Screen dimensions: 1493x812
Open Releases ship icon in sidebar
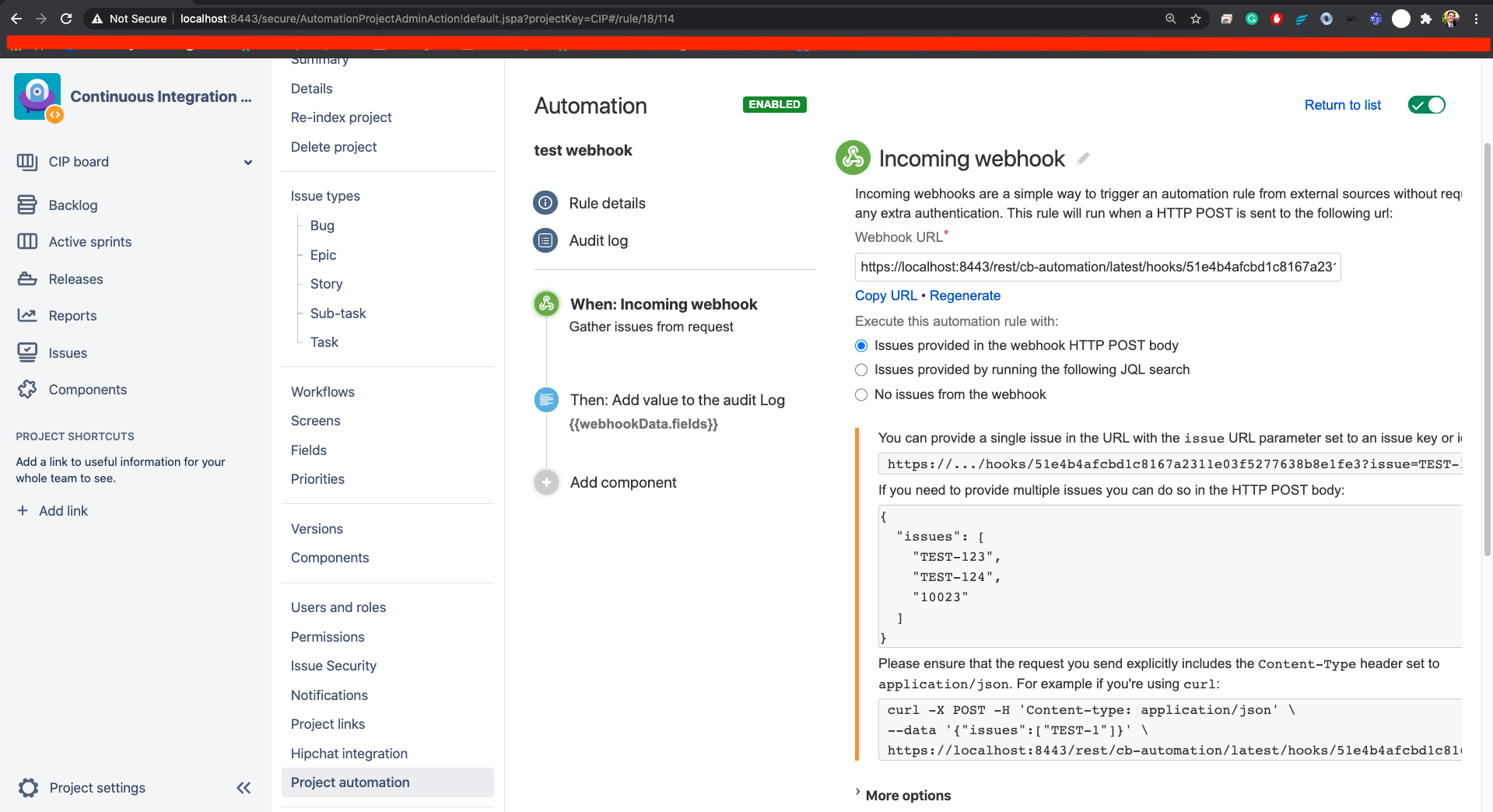(x=27, y=278)
